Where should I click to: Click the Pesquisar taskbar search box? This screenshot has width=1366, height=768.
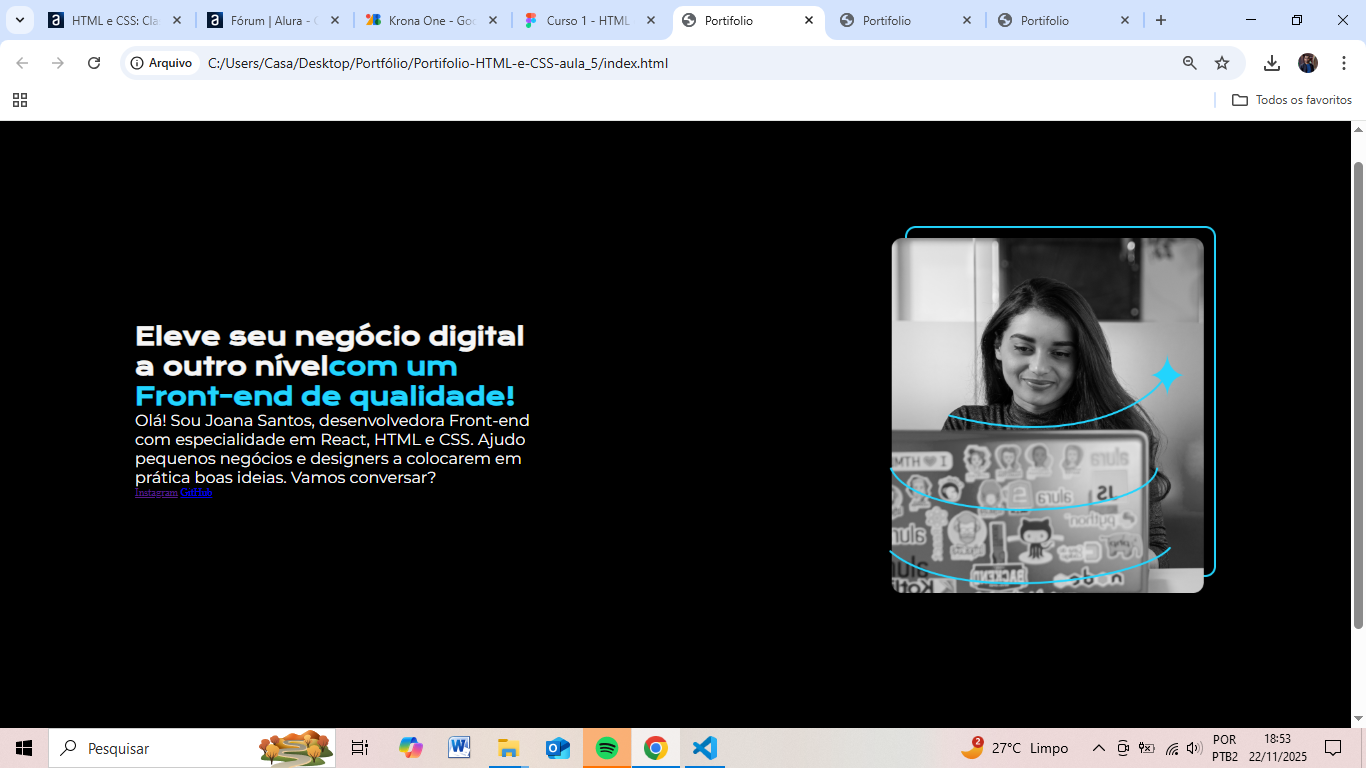(x=192, y=748)
